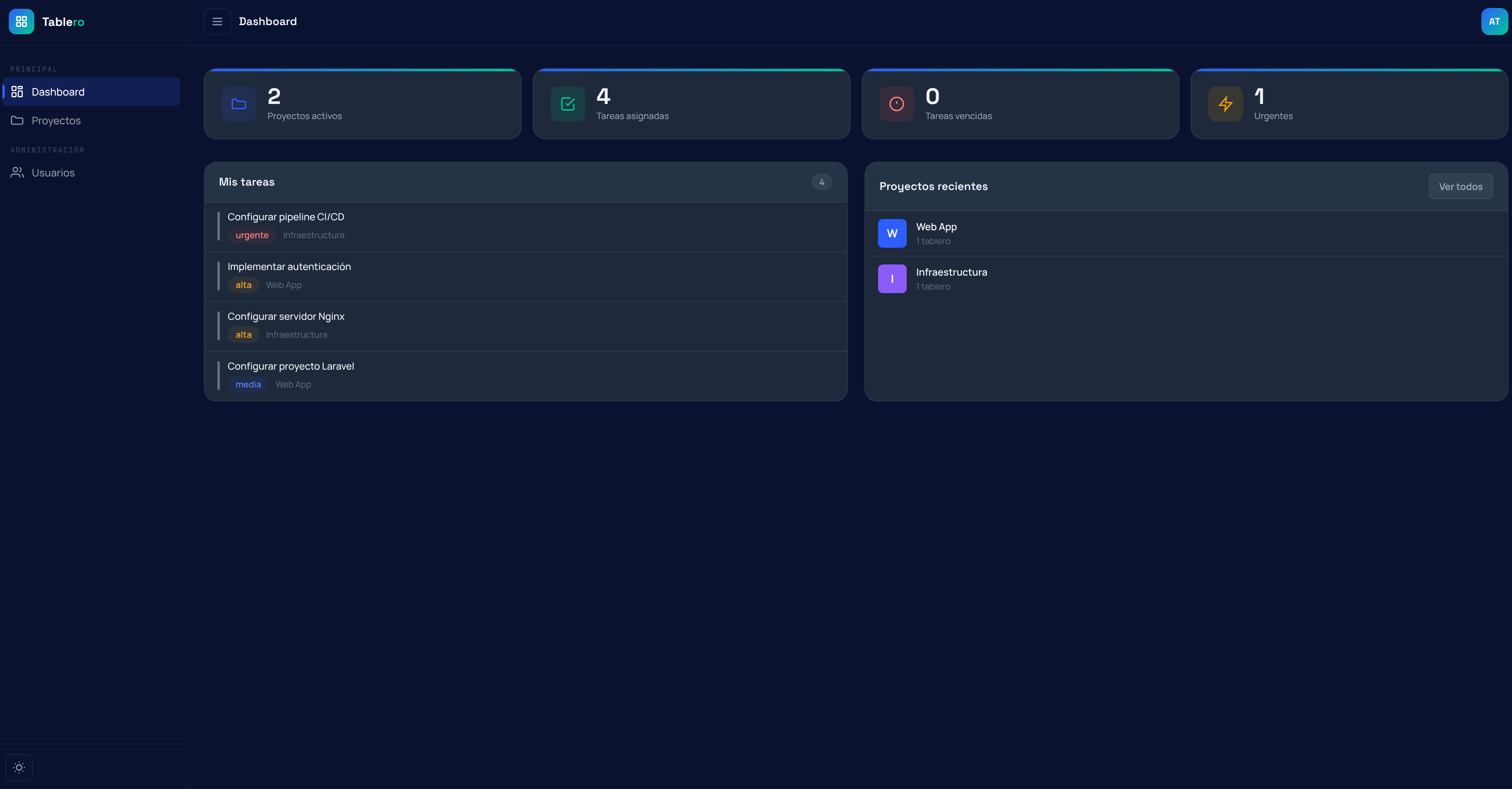Click Web App label under Implementar autenticación

click(284, 285)
